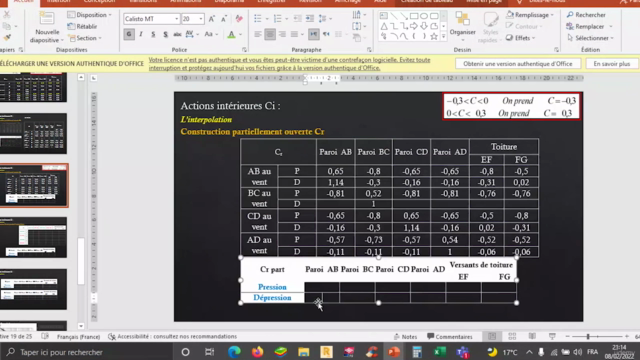Open Microsoft Teams from the taskbar
Image resolution: width=640 pixels, height=360 pixels.
pyautogui.click(x=463, y=352)
